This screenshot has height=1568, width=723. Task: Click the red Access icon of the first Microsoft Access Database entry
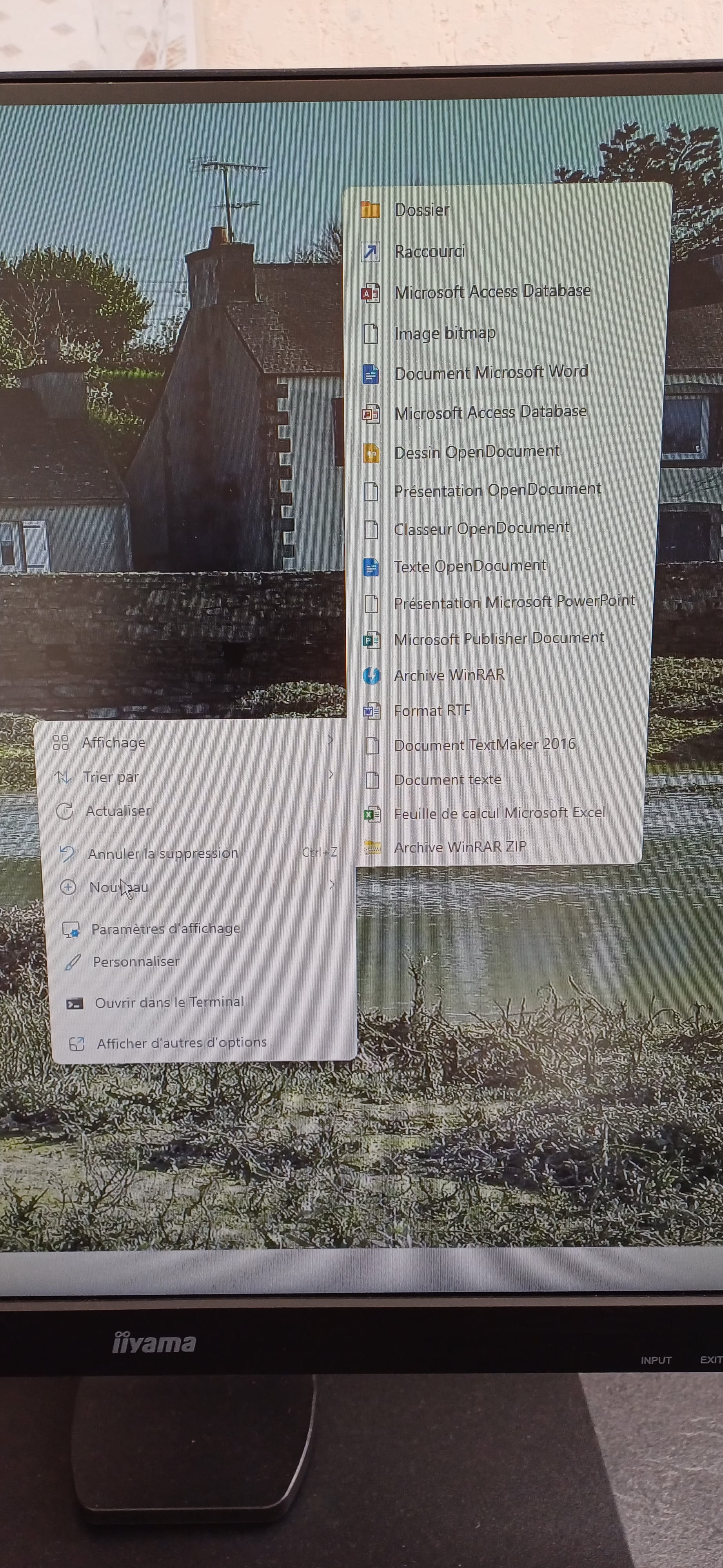click(371, 293)
